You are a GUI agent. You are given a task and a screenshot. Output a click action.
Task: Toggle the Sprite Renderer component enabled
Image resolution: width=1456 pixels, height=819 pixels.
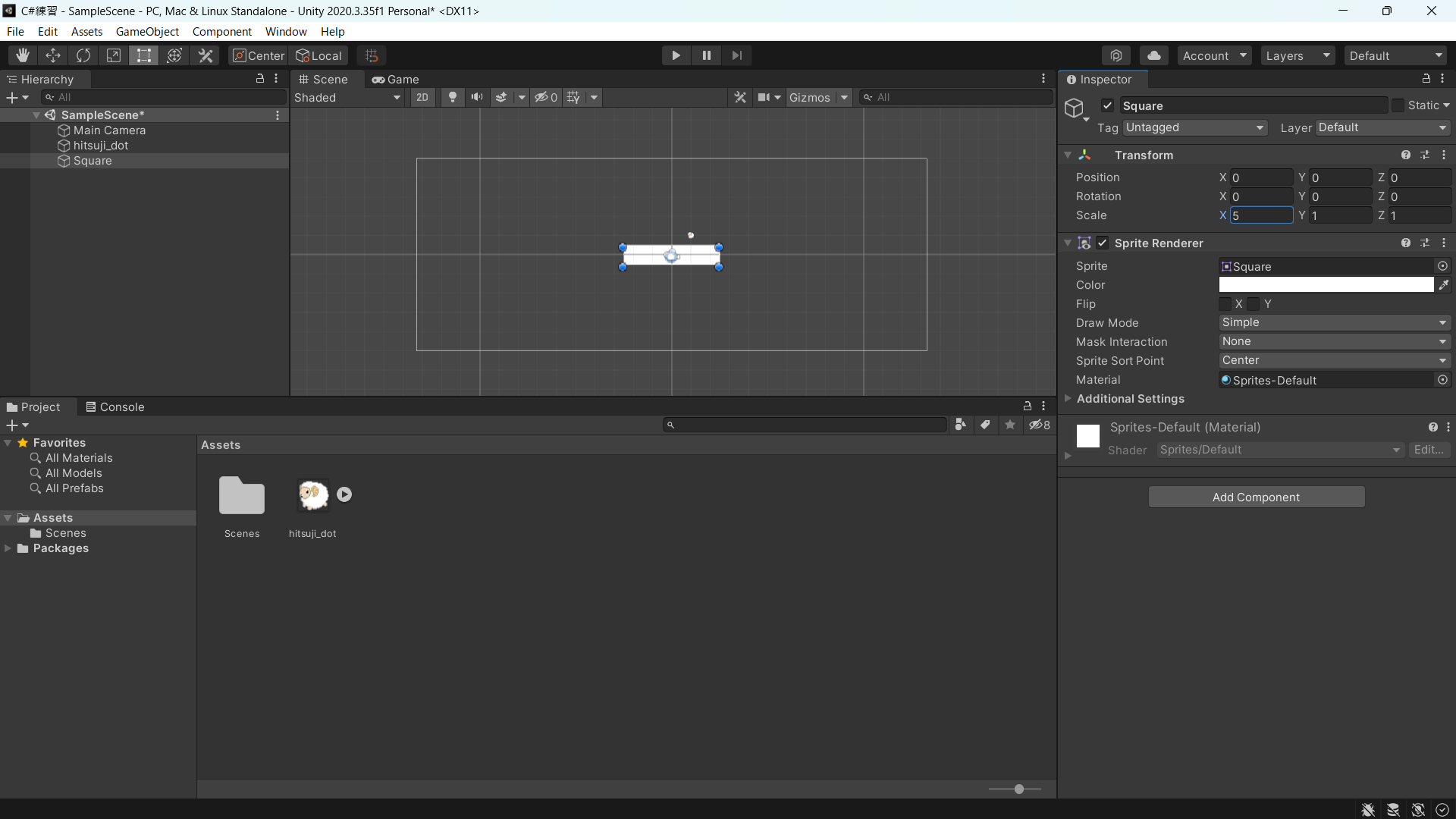[1104, 243]
